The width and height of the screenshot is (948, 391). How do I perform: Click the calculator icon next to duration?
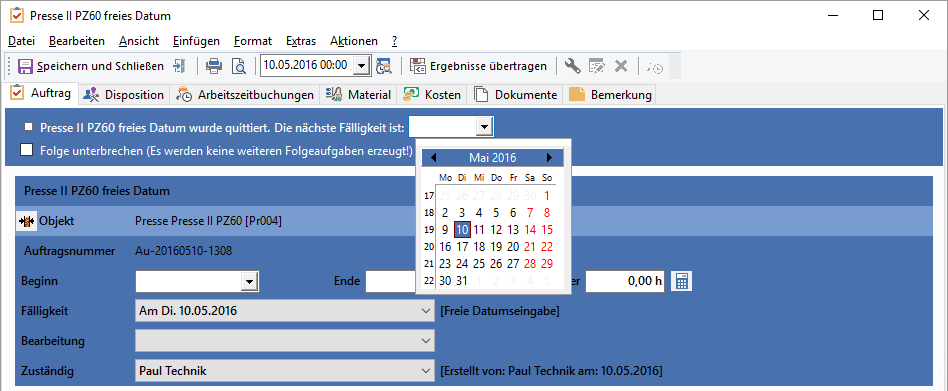click(x=681, y=281)
